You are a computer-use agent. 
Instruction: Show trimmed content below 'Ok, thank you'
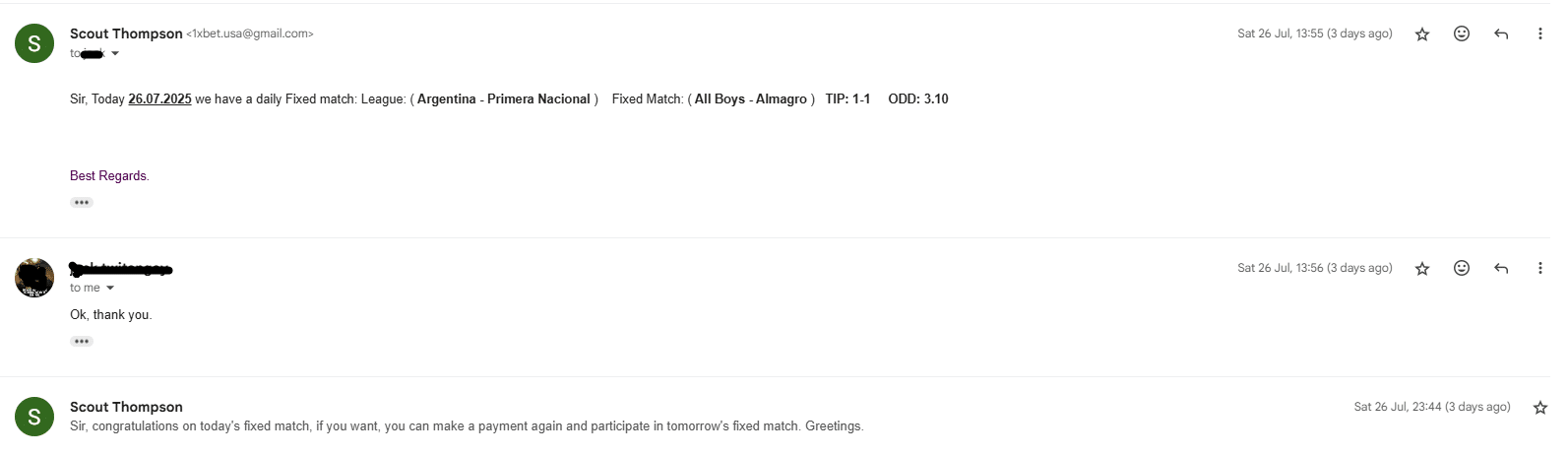(82, 341)
